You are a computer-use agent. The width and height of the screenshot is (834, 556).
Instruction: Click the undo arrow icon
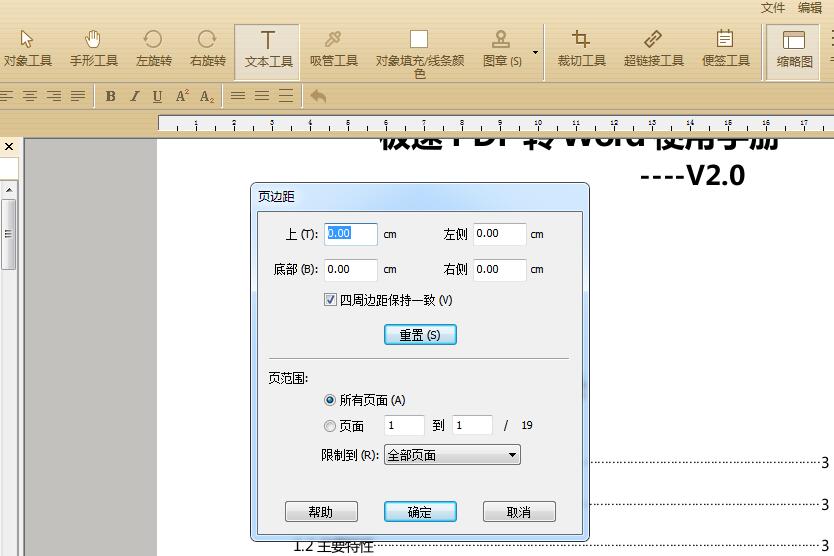[318, 96]
